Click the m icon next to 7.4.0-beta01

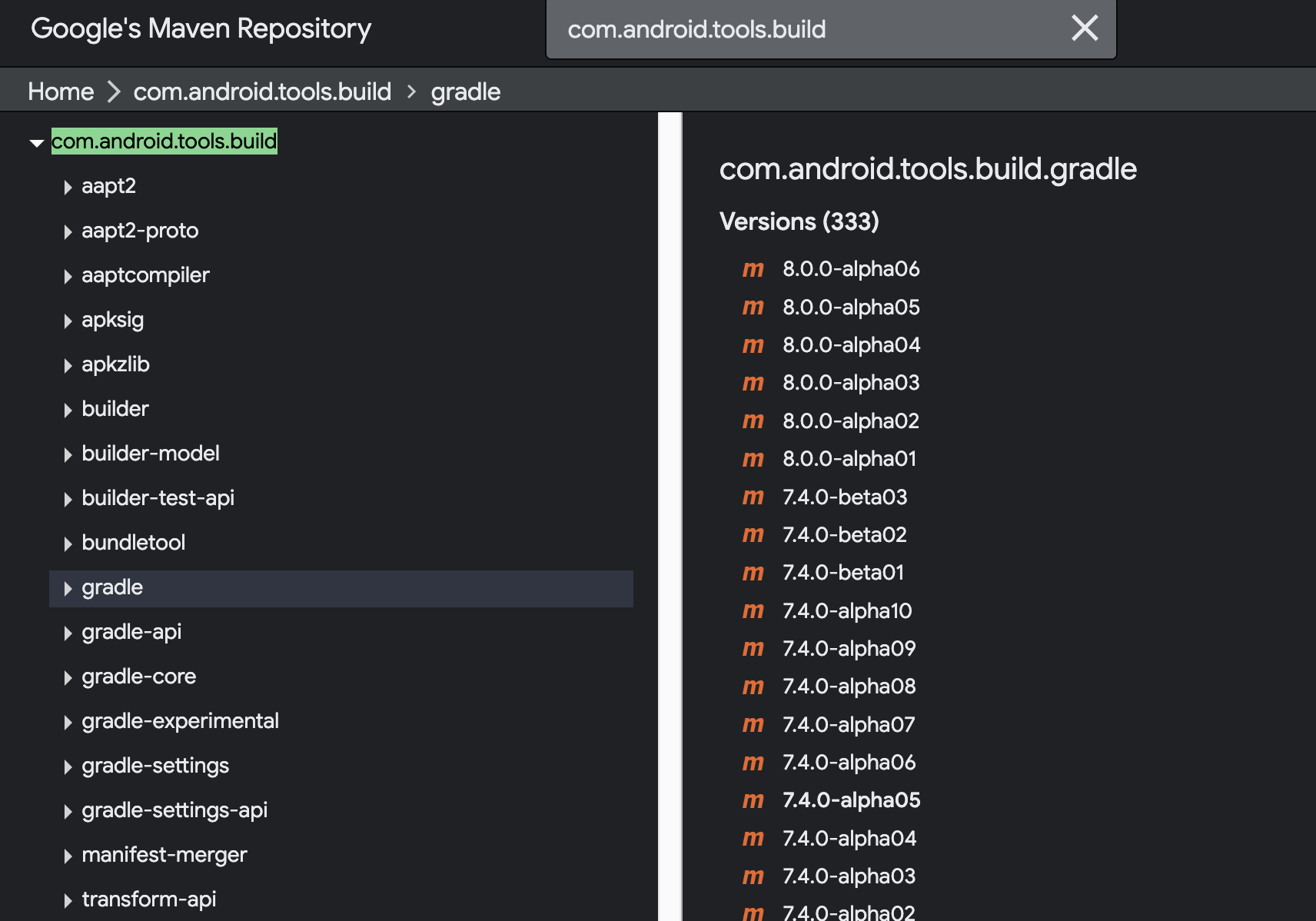pyautogui.click(x=753, y=573)
